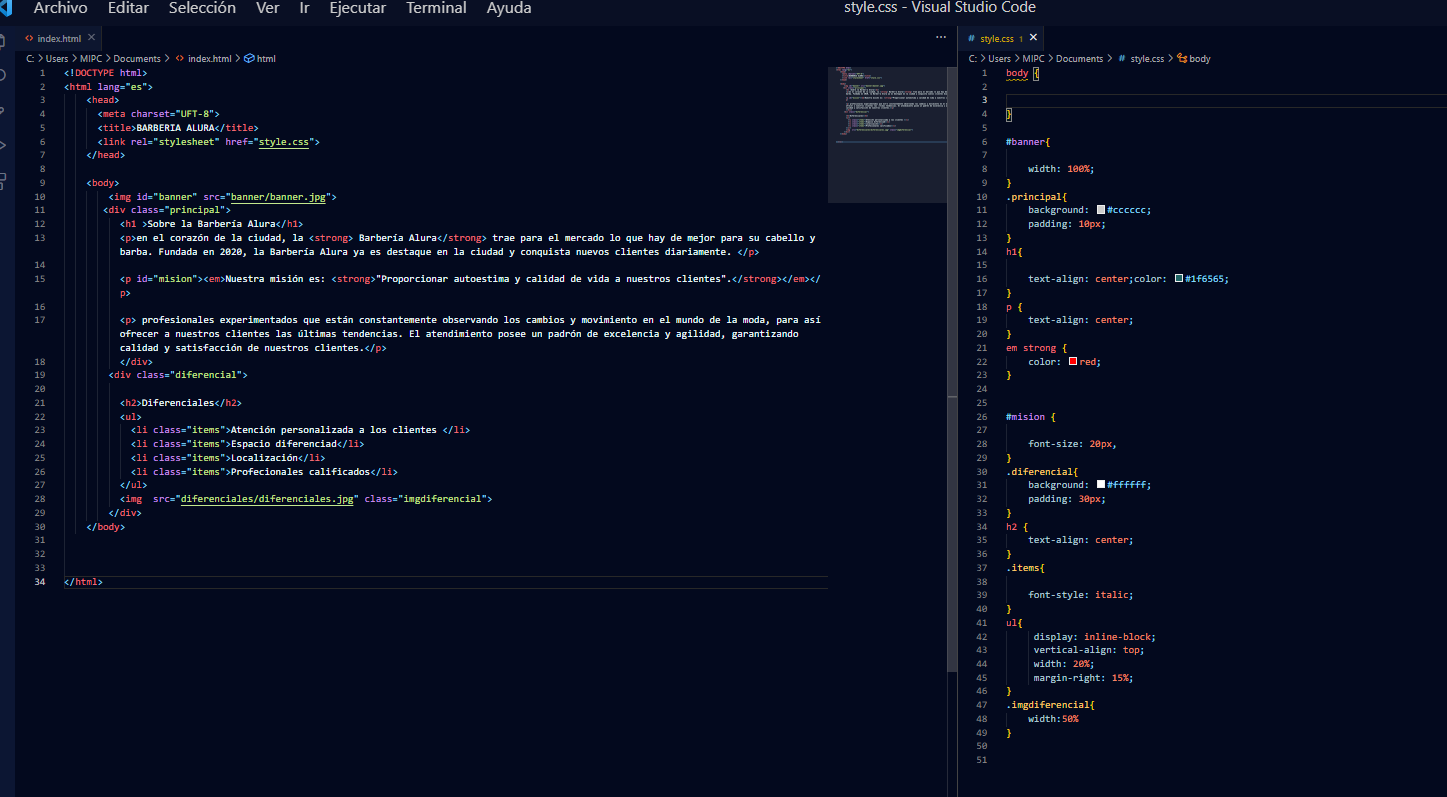The width and height of the screenshot is (1447, 797).
Task: Click the 'Nuestra misión es:' paragraph text
Action: click(275, 279)
